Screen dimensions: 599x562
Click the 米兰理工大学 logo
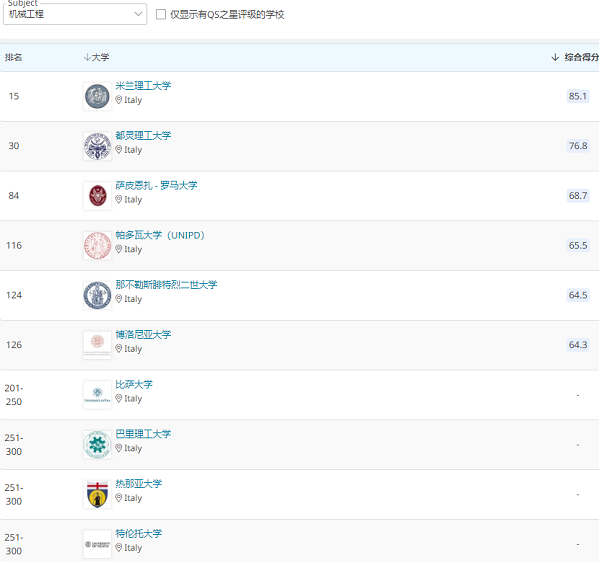tap(97, 96)
